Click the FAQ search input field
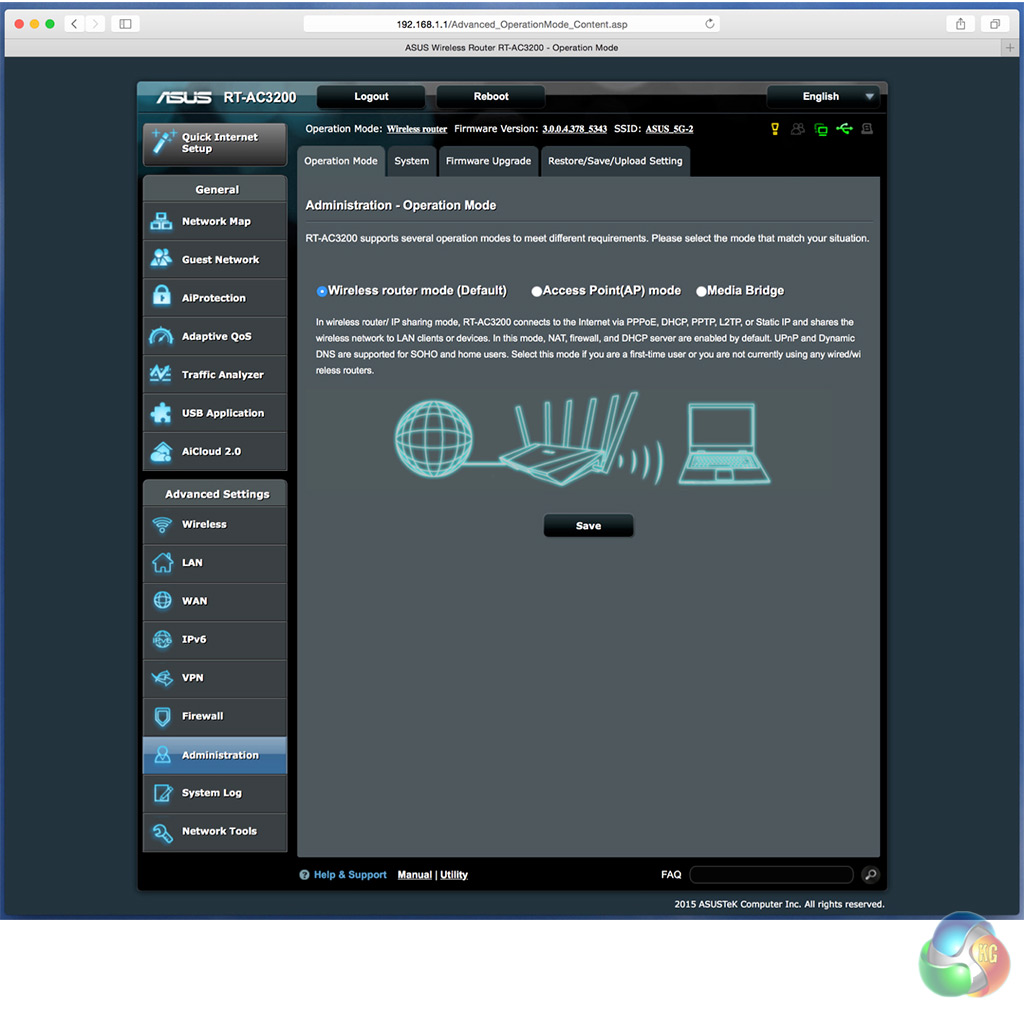Screen dimensions: 1024x1014 (771, 875)
